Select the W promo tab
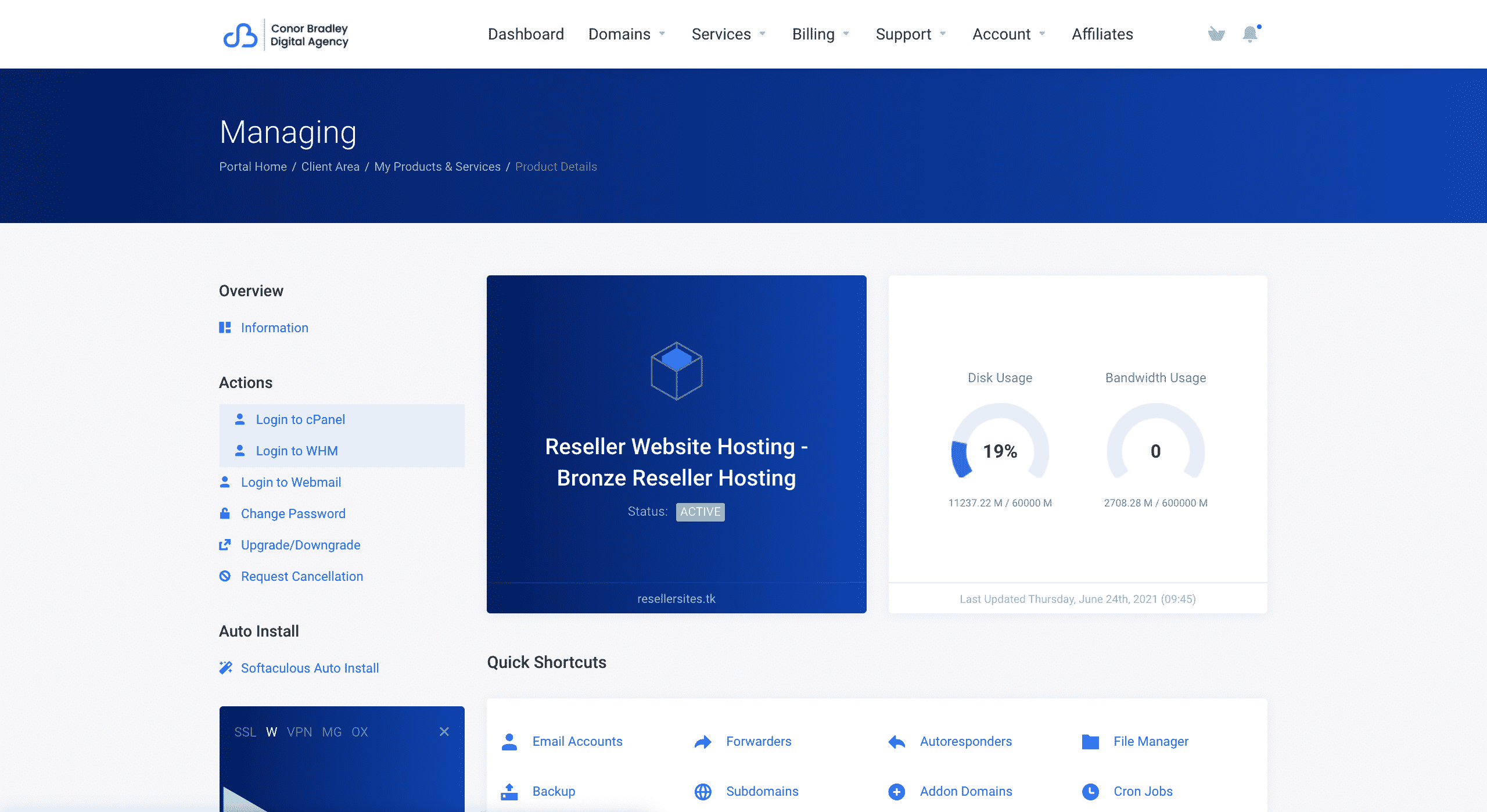 [271, 732]
